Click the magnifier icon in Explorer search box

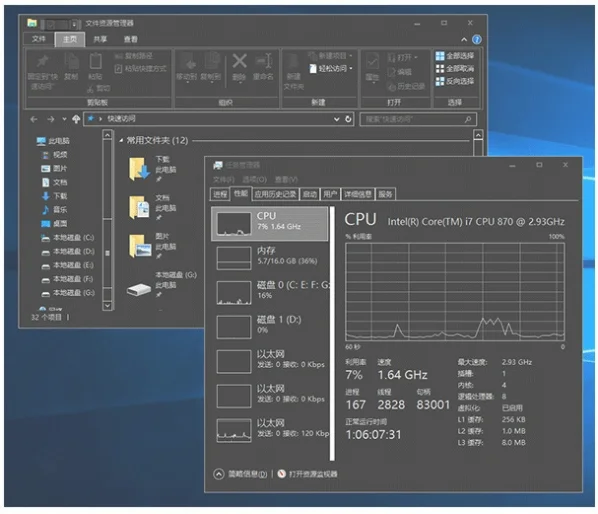468,119
